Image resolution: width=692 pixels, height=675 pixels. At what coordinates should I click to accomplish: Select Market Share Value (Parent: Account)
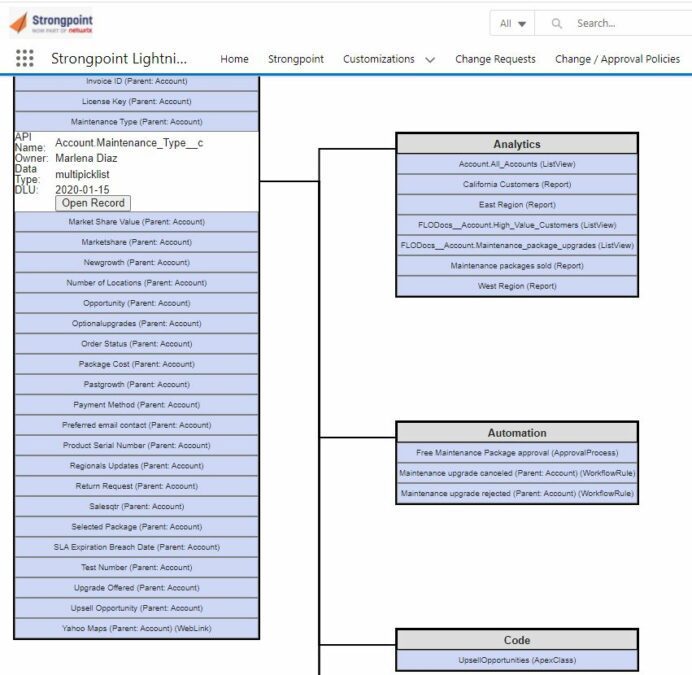pyautogui.click(x=137, y=222)
